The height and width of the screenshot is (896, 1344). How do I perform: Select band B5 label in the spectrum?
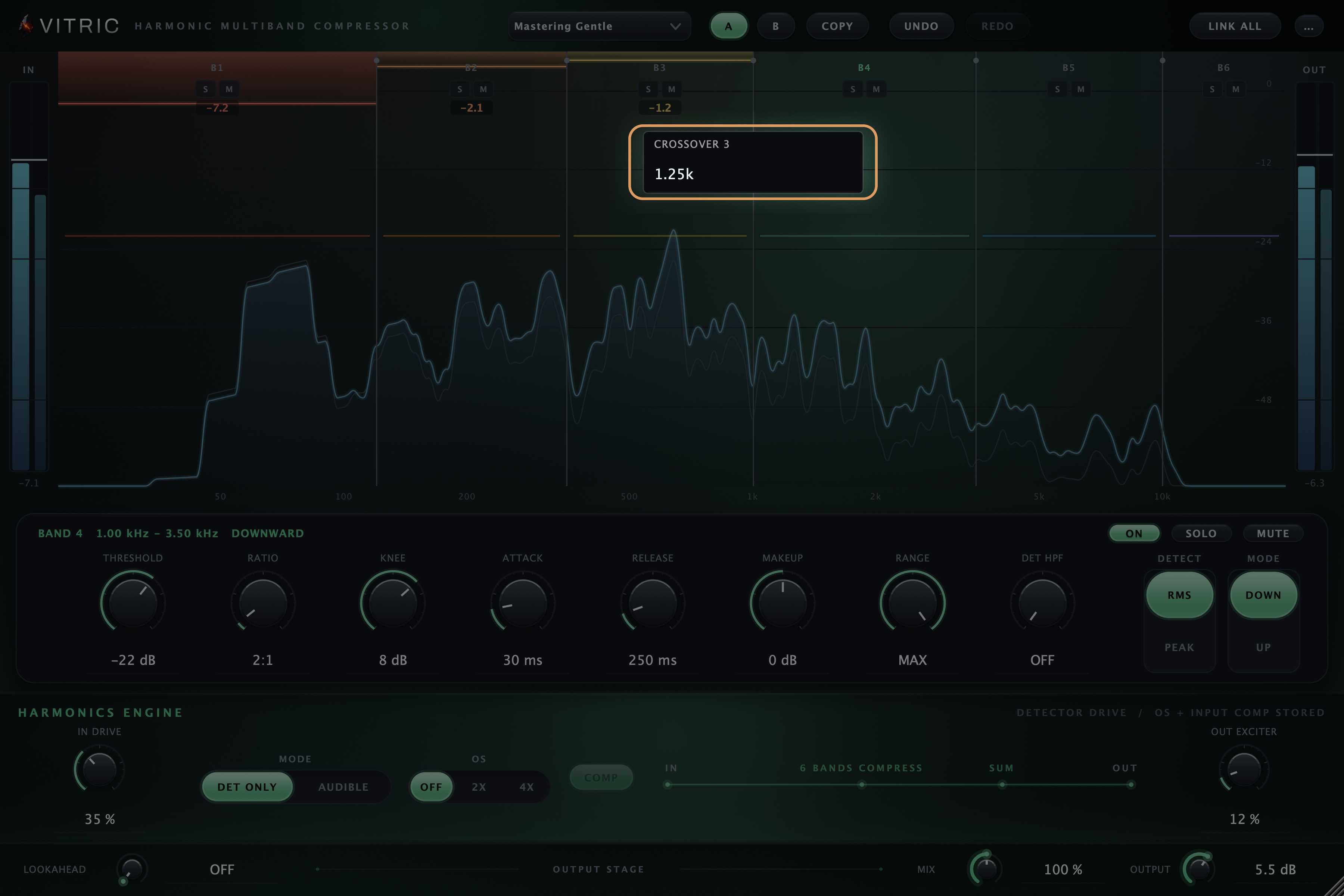coord(1068,68)
